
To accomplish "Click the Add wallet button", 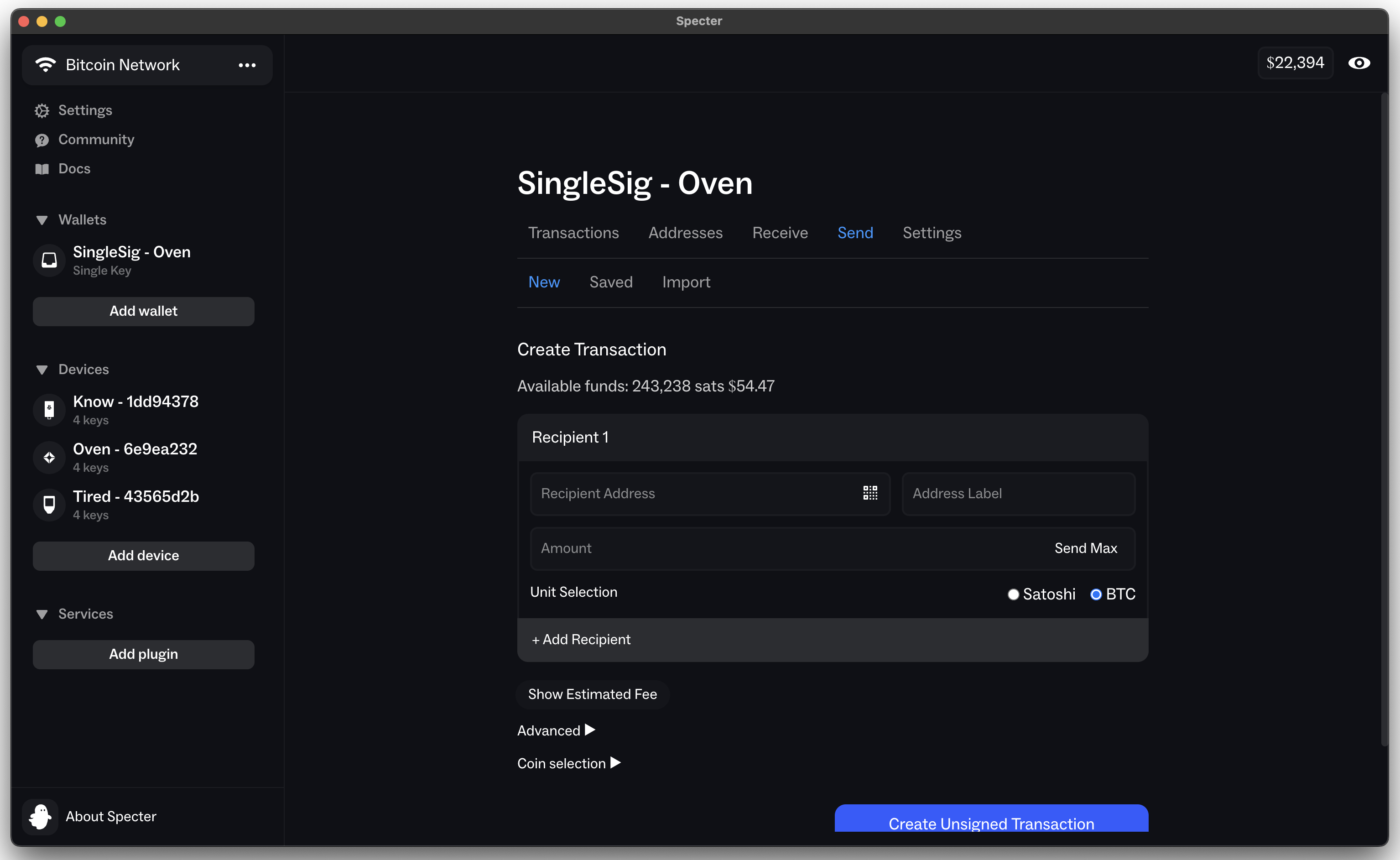I will click(143, 311).
